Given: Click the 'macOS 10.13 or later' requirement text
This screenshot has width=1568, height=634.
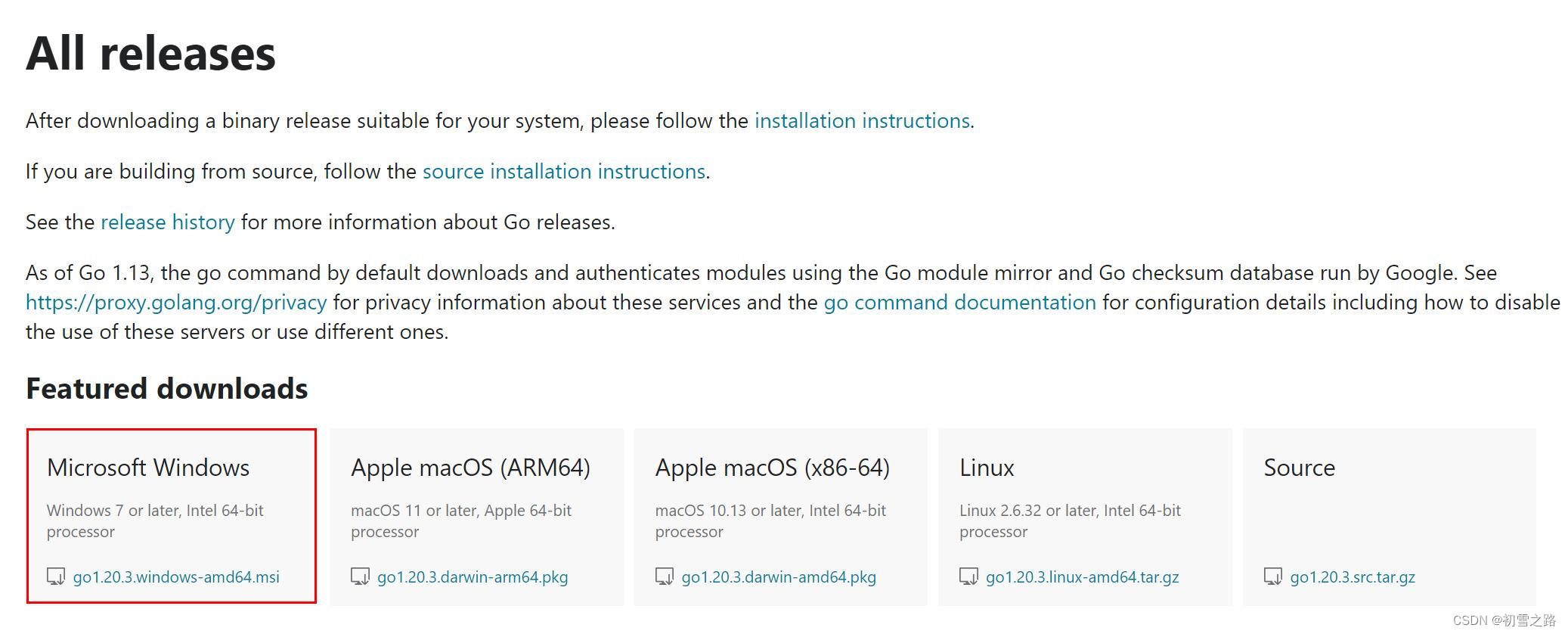Looking at the screenshot, I should coord(770,521).
